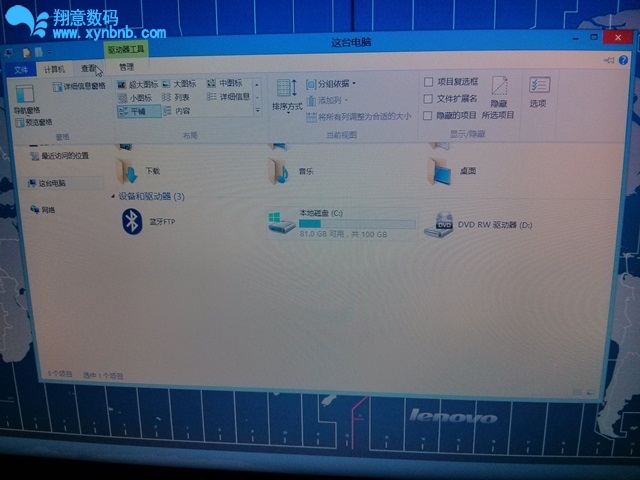
Task: Open the Sort by (排序方式) dropdown
Action: tap(287, 93)
